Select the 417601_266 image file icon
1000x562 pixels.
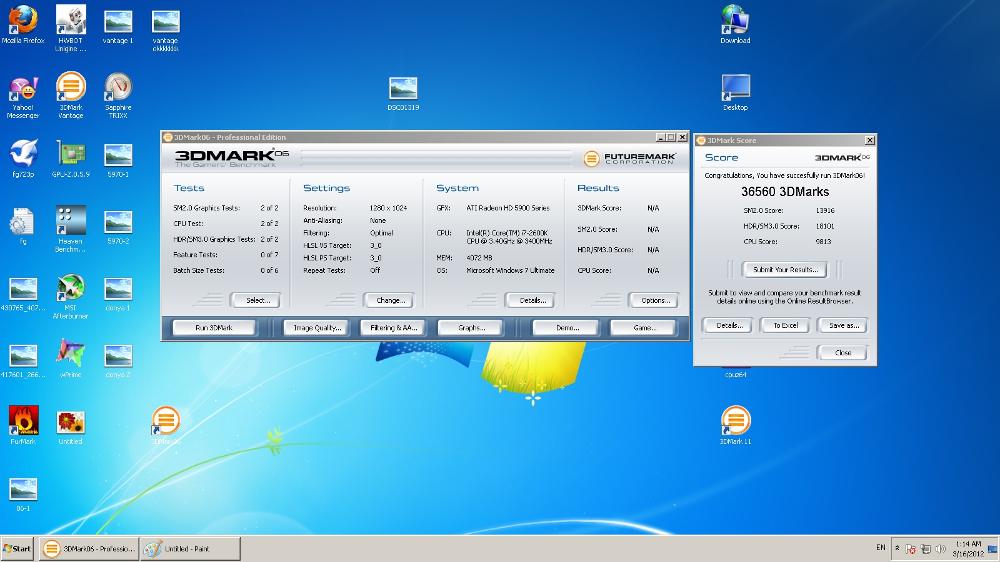23,361
